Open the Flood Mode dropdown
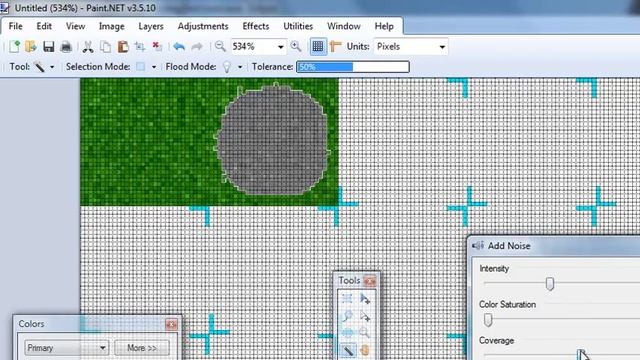The image size is (640, 360). tap(240, 67)
